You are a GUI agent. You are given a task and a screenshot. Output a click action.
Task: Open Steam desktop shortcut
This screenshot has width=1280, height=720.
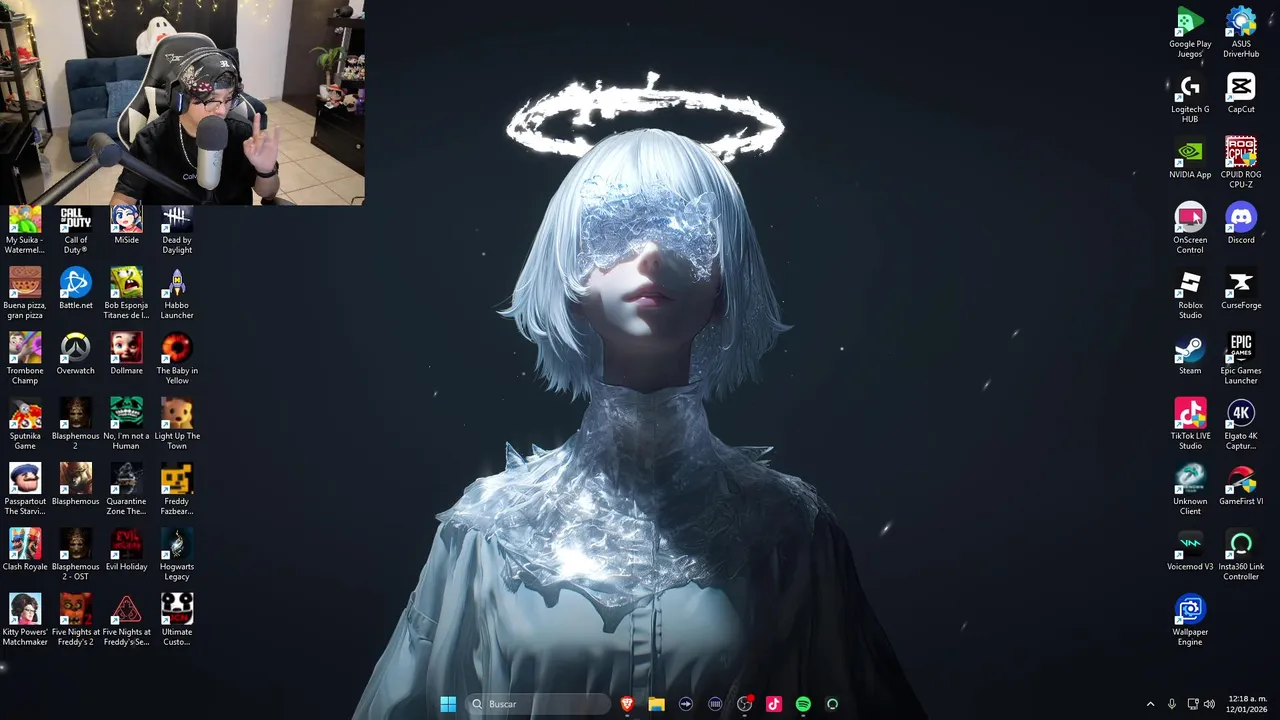(x=1190, y=355)
